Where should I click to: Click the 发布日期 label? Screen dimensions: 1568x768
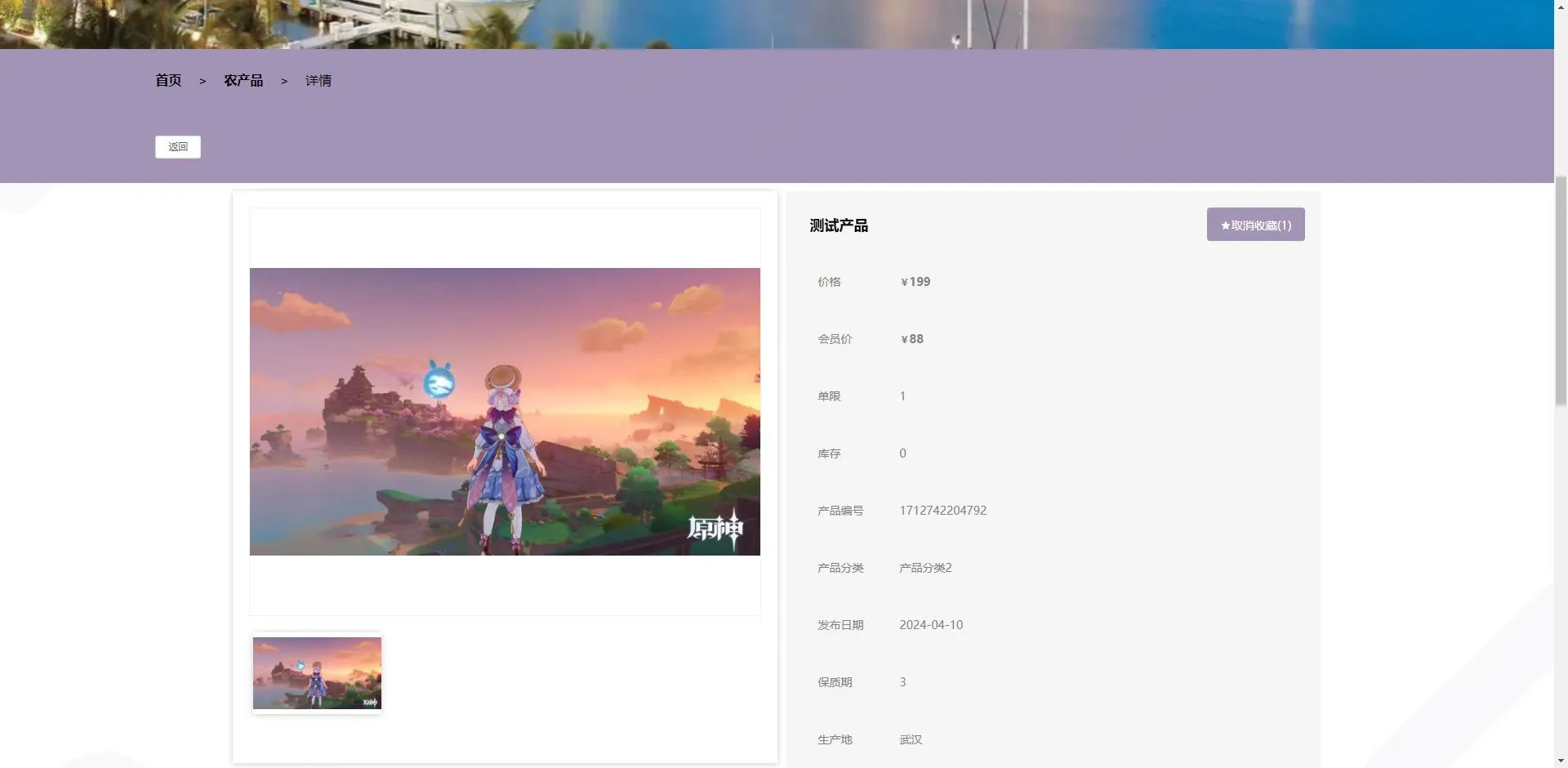840,625
